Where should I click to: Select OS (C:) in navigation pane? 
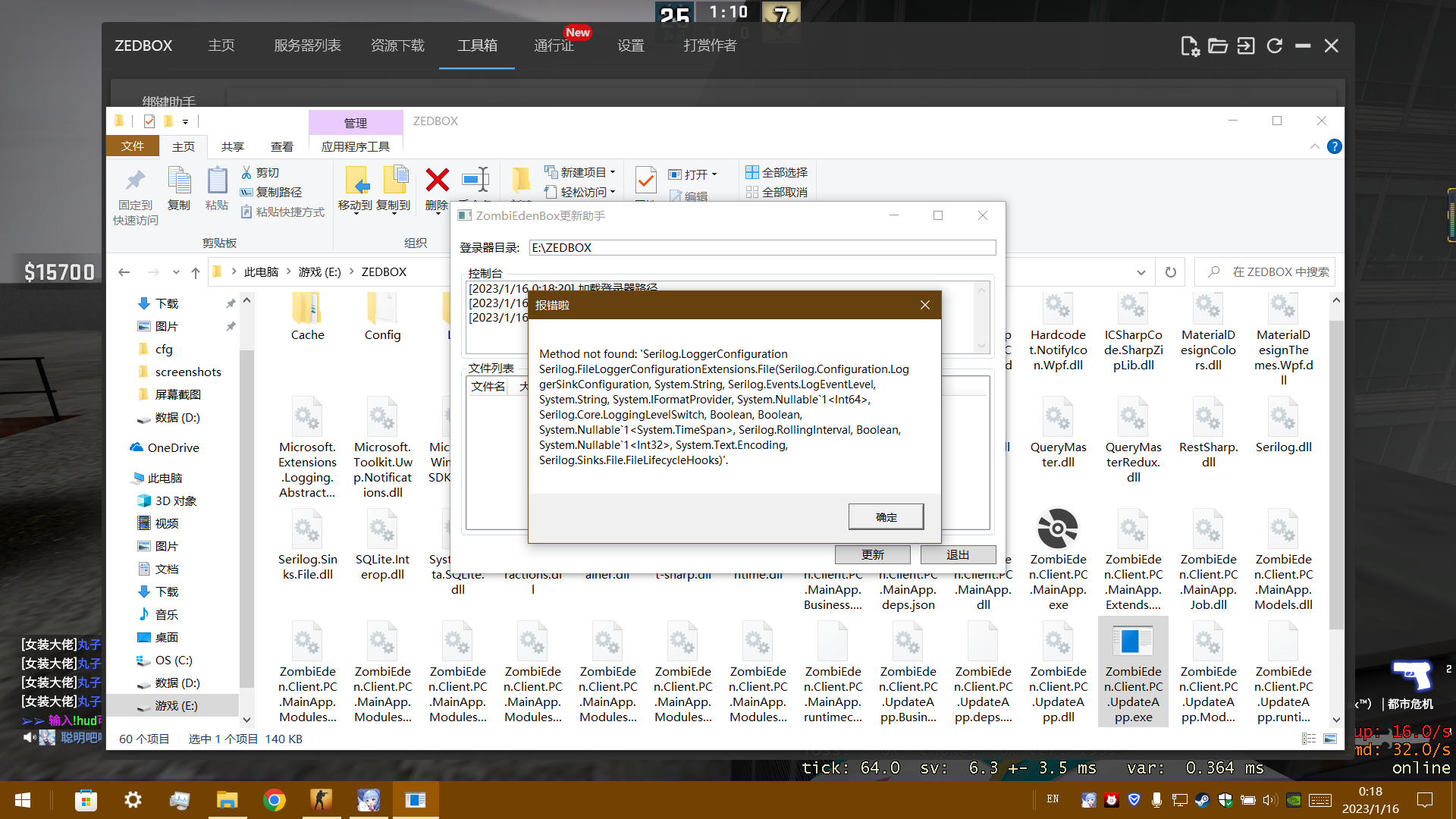pyautogui.click(x=174, y=661)
